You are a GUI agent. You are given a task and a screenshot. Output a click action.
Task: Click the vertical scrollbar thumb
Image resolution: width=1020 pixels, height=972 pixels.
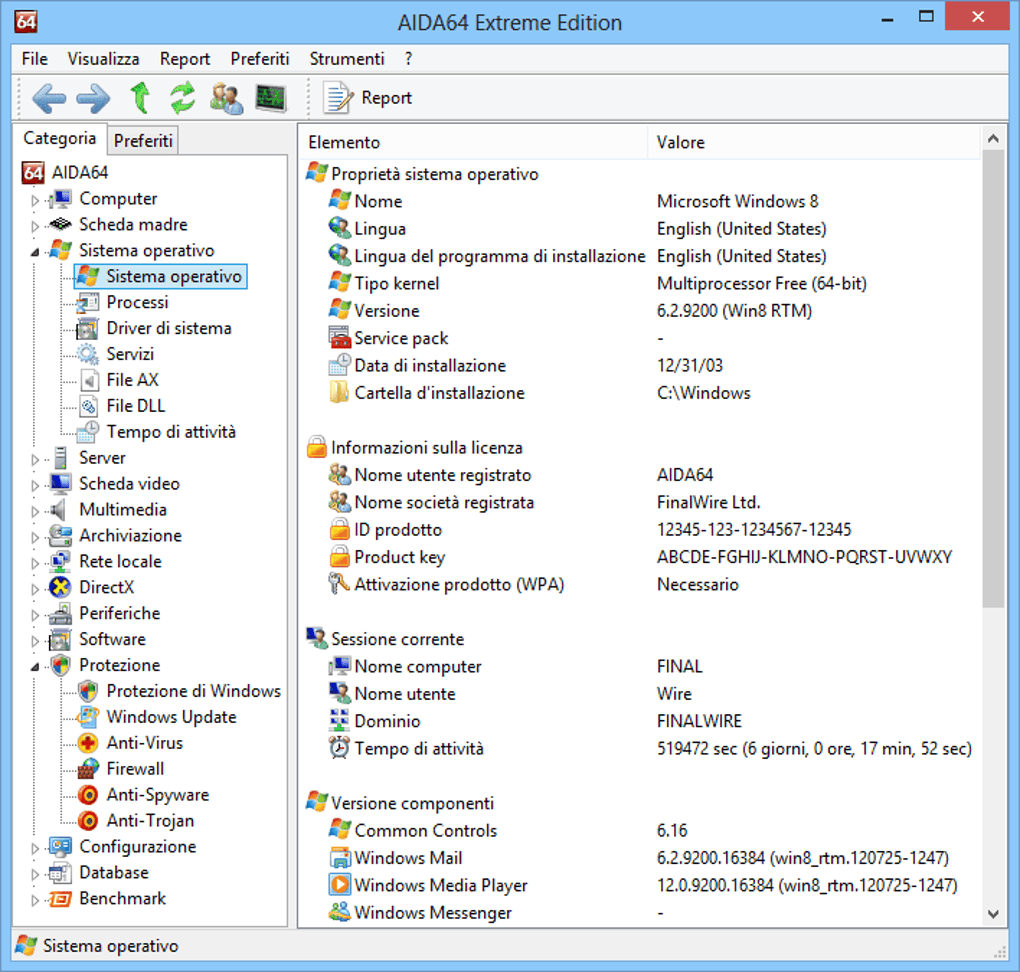pos(993,379)
